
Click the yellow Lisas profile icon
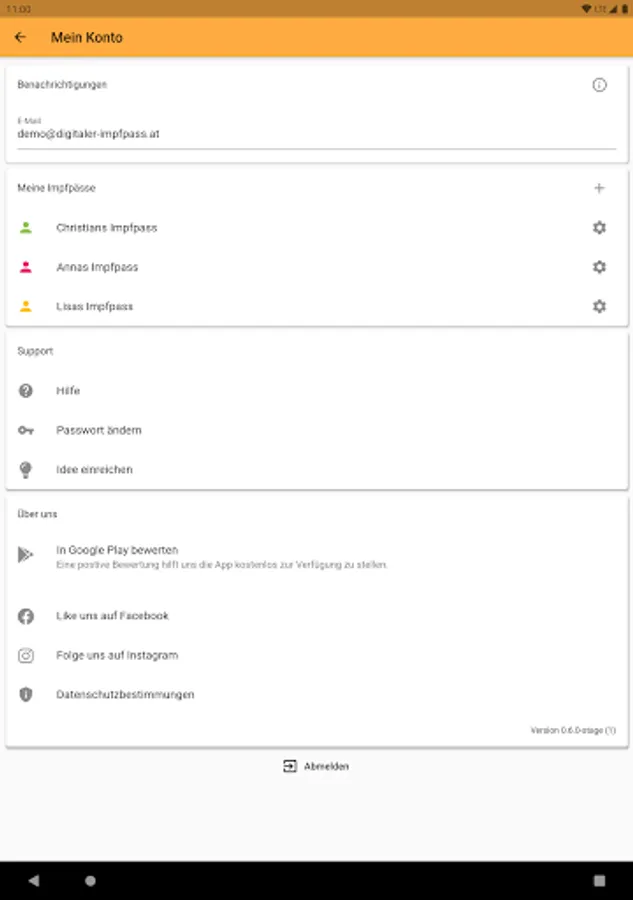click(x=26, y=306)
